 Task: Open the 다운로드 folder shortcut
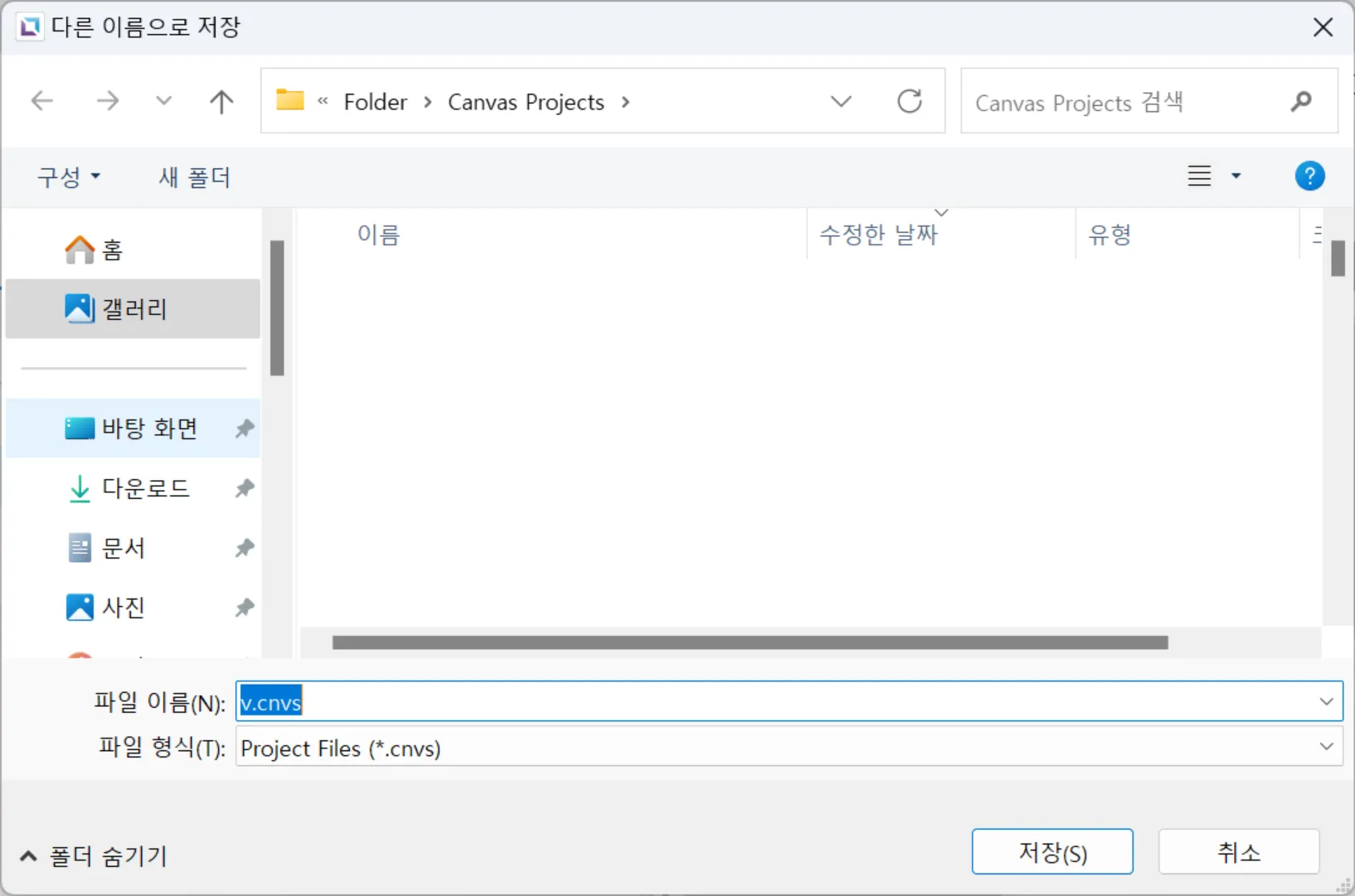[145, 488]
